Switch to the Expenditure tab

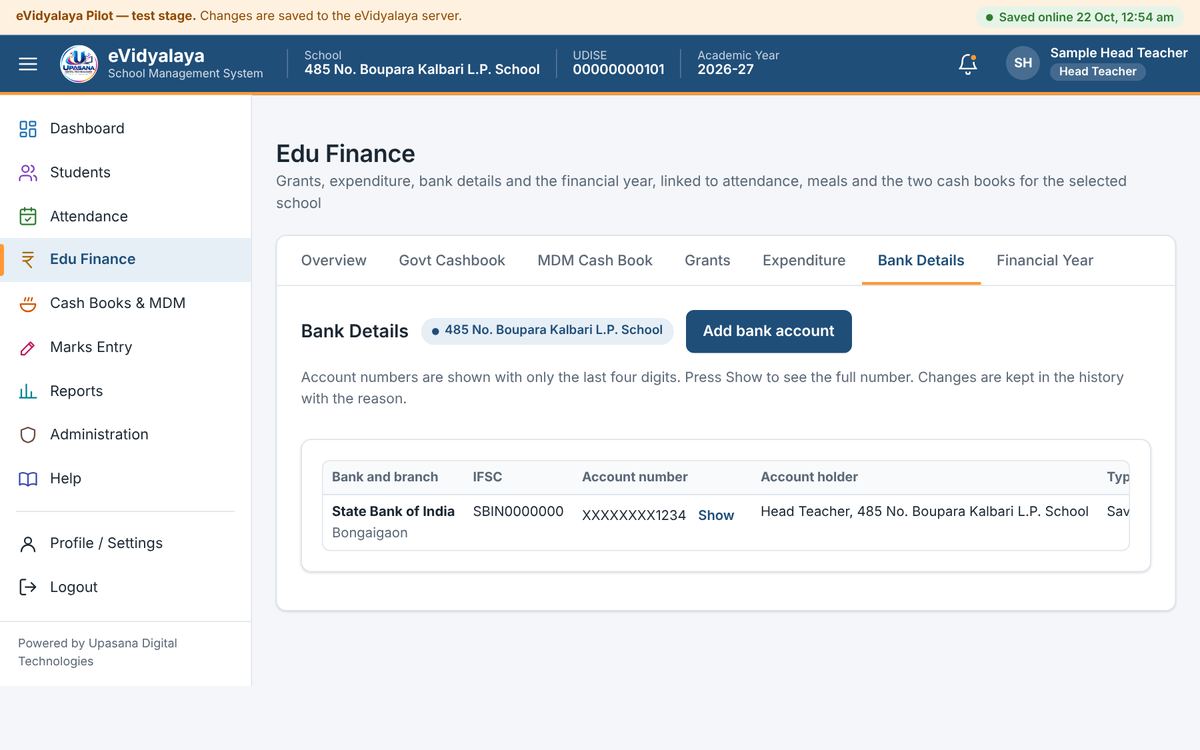pos(804,260)
